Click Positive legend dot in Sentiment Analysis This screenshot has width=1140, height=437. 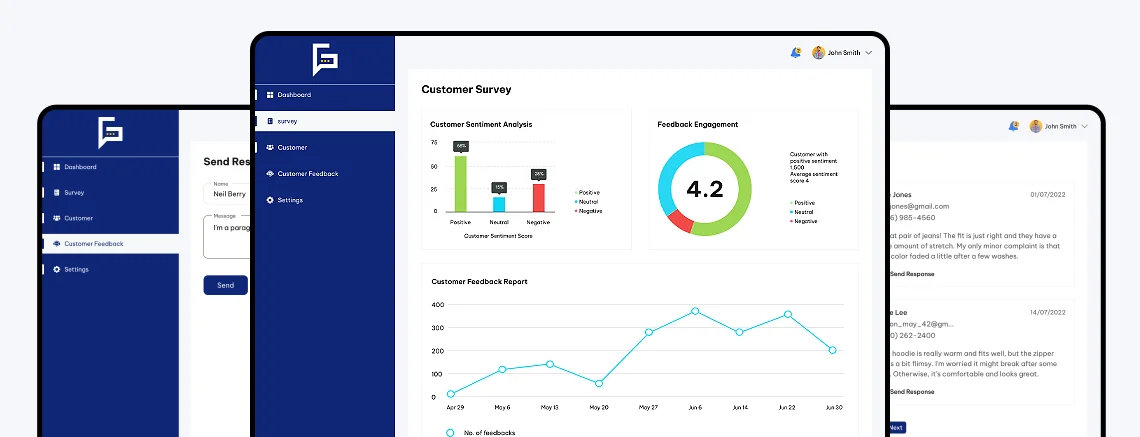coord(576,193)
